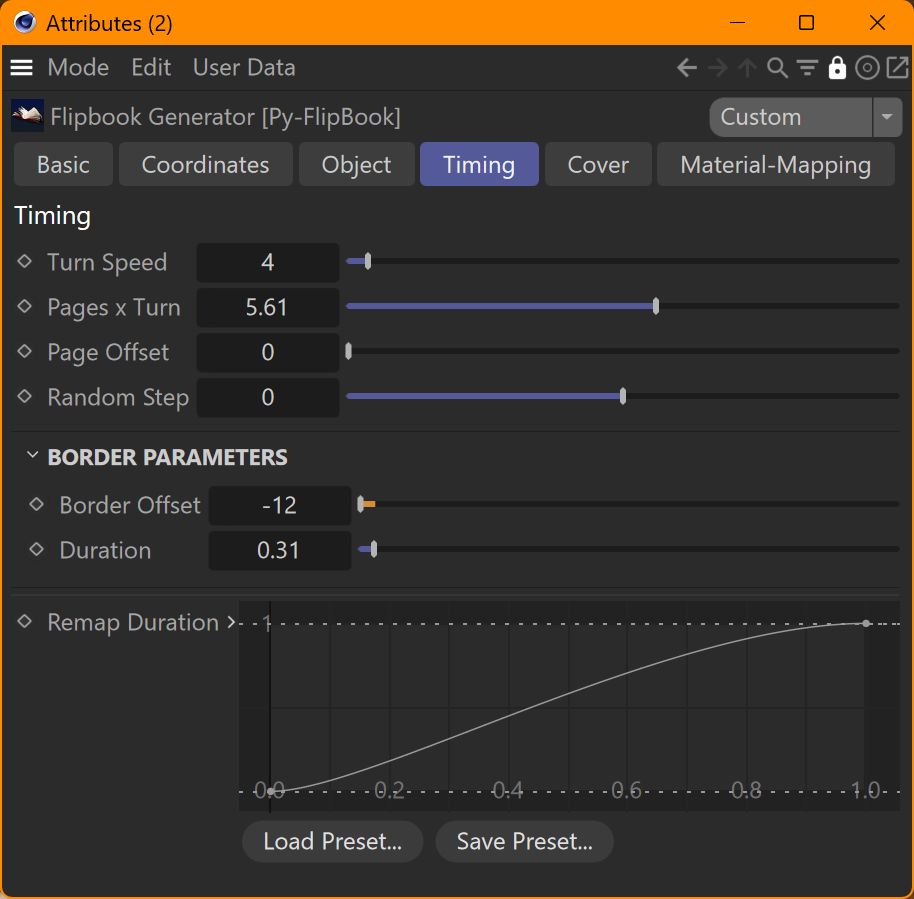Screen dimensions: 914x899
Task: Toggle the lock icon
Action: (x=837, y=68)
